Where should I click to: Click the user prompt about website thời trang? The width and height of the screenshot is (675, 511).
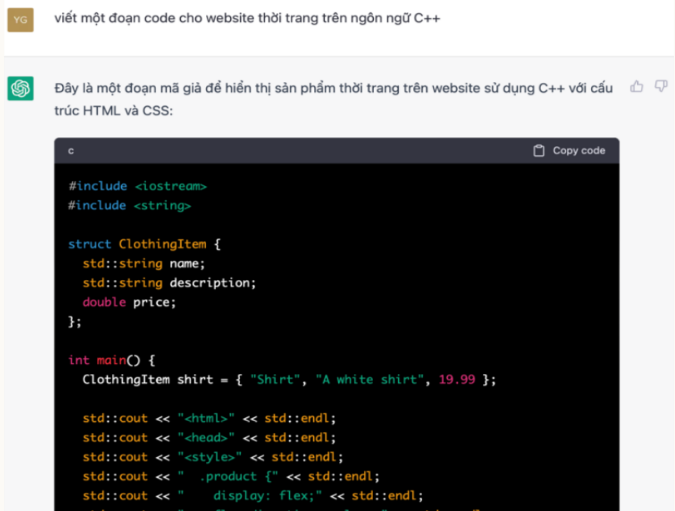(x=247, y=18)
